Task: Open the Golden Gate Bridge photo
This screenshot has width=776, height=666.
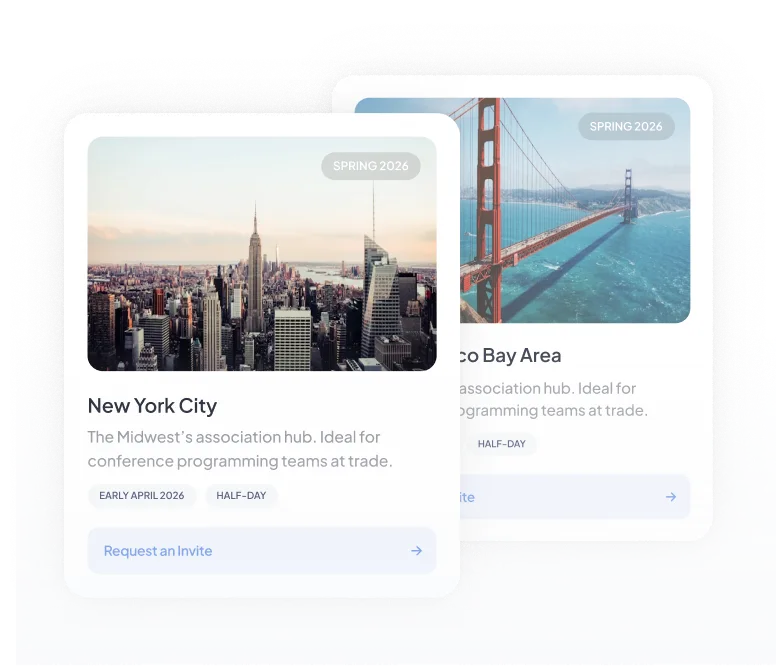Action: pyautogui.click(x=575, y=210)
